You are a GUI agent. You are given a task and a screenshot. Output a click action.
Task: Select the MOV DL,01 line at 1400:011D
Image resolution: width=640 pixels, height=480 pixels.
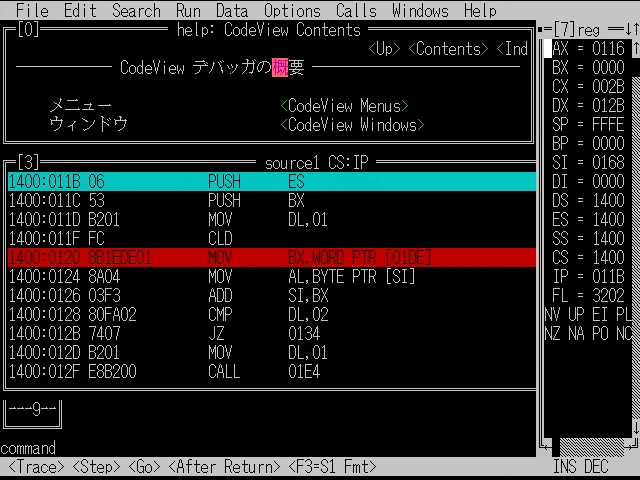tap(272, 219)
